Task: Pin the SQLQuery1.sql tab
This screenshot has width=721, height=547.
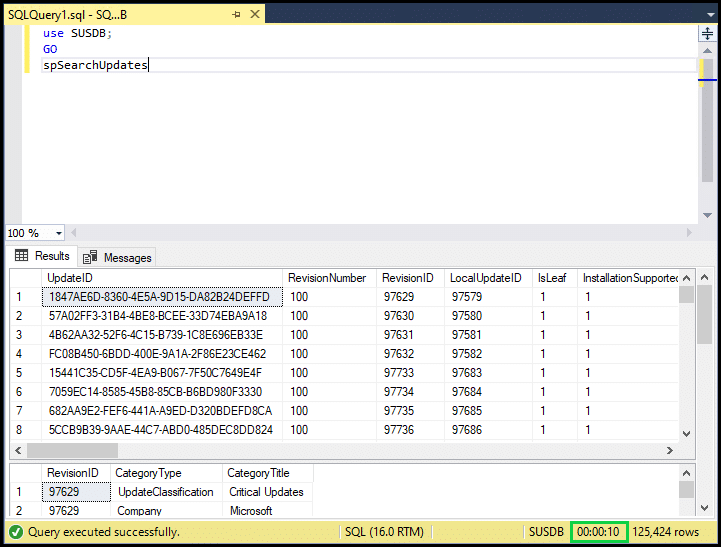Action: tap(236, 15)
